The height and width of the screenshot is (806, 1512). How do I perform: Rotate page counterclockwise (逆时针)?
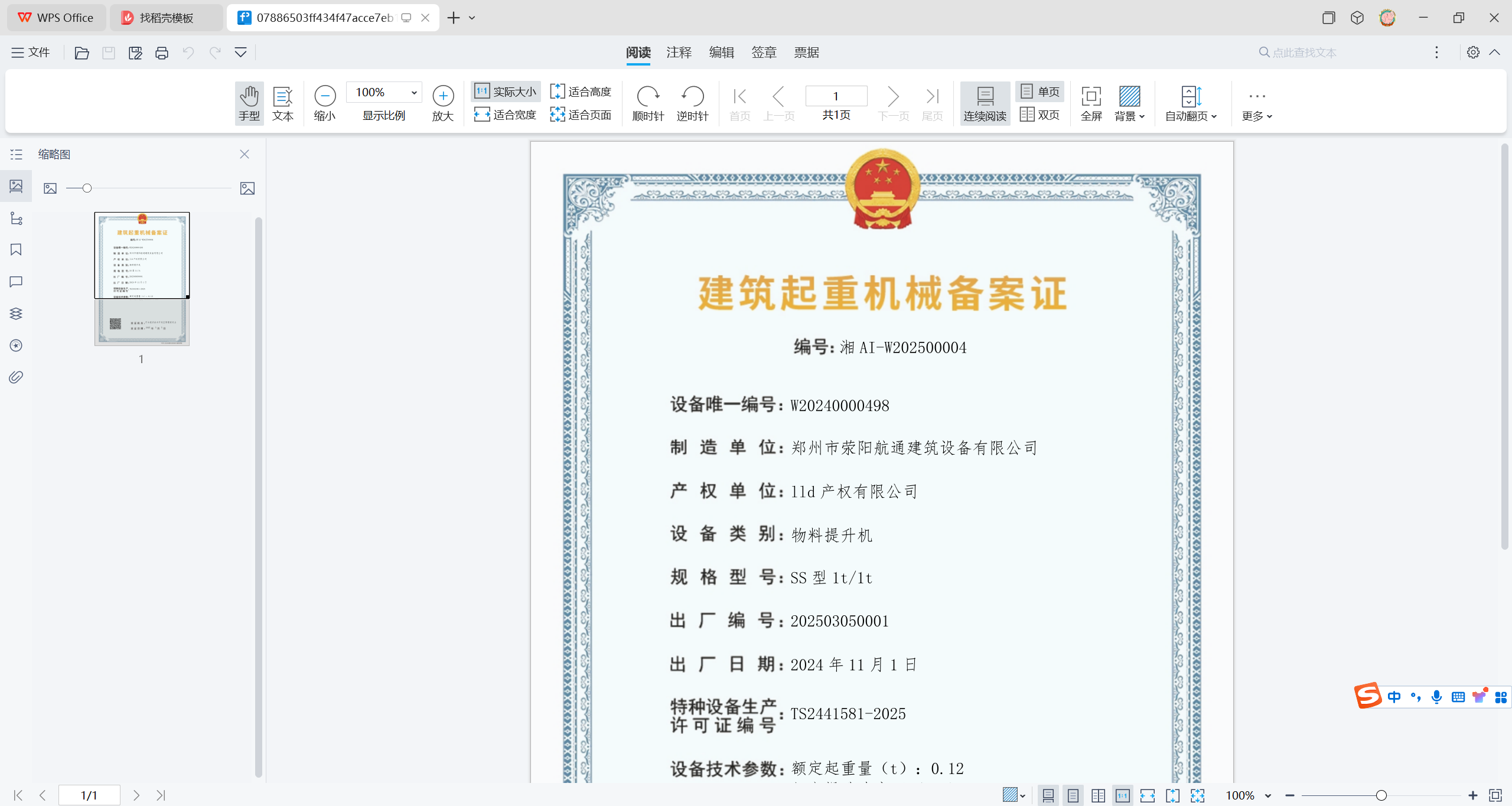tap(692, 103)
